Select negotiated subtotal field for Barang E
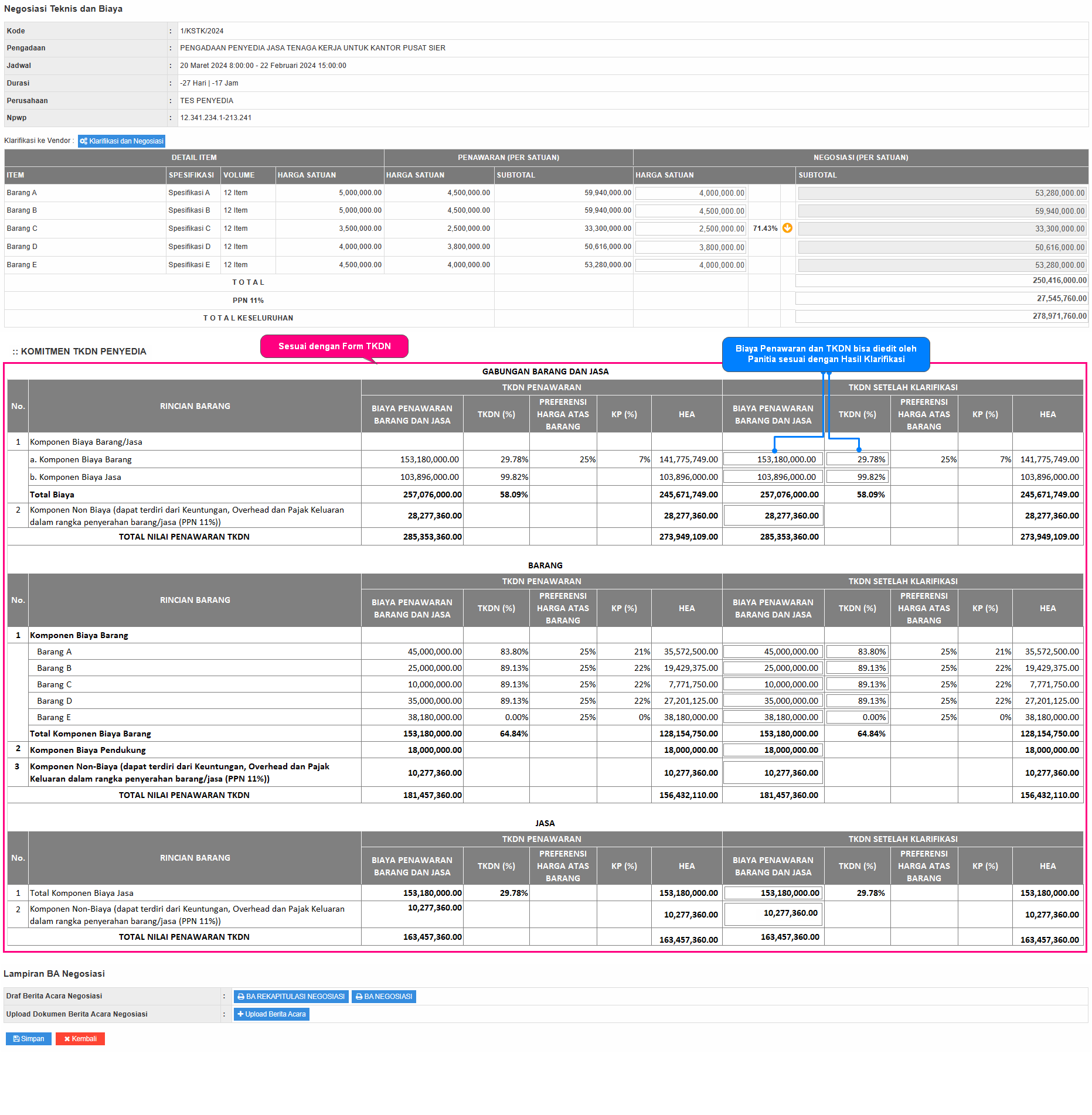 click(x=943, y=265)
